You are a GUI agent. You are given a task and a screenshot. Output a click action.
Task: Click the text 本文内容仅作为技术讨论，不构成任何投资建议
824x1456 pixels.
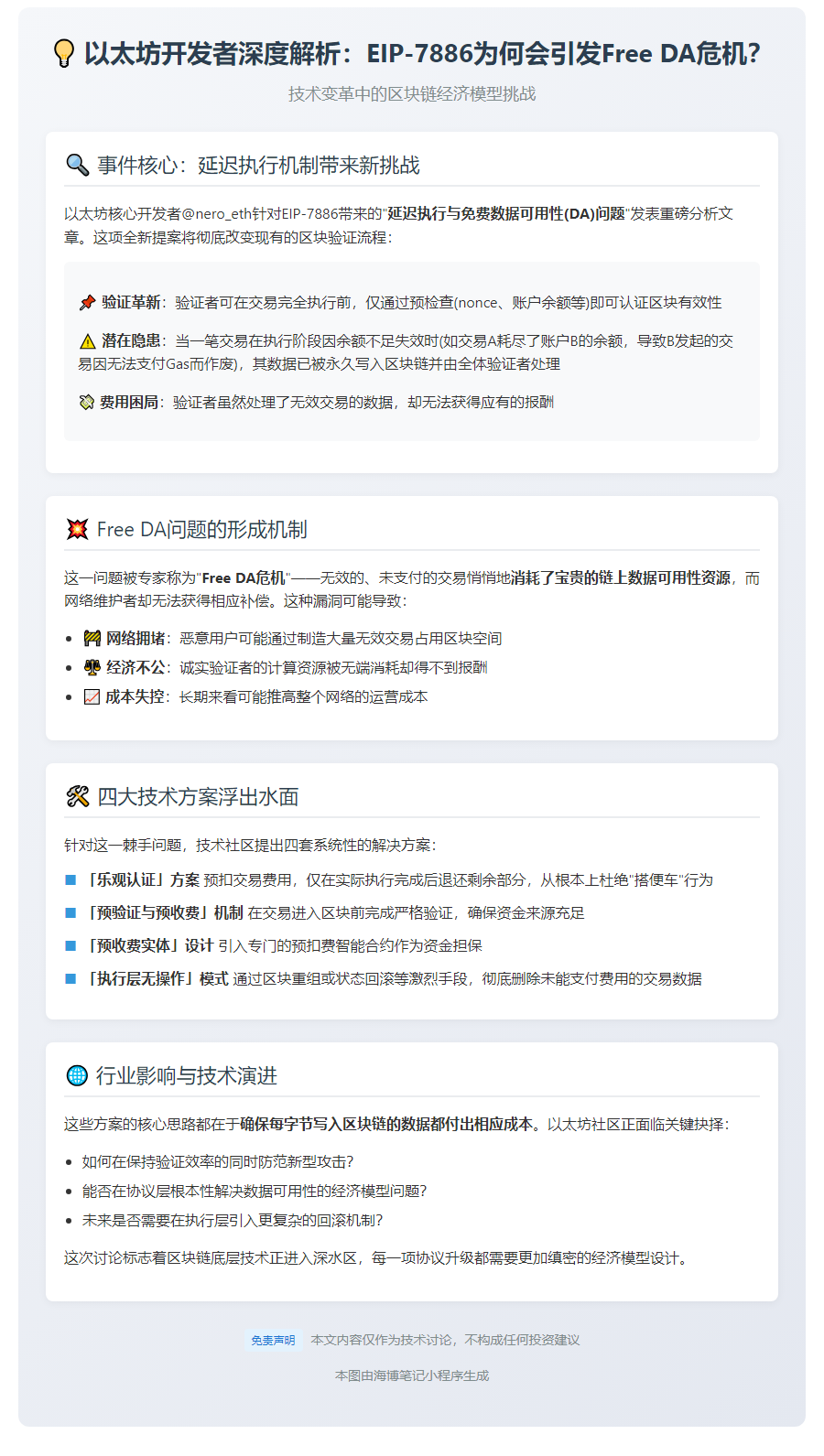click(445, 1340)
